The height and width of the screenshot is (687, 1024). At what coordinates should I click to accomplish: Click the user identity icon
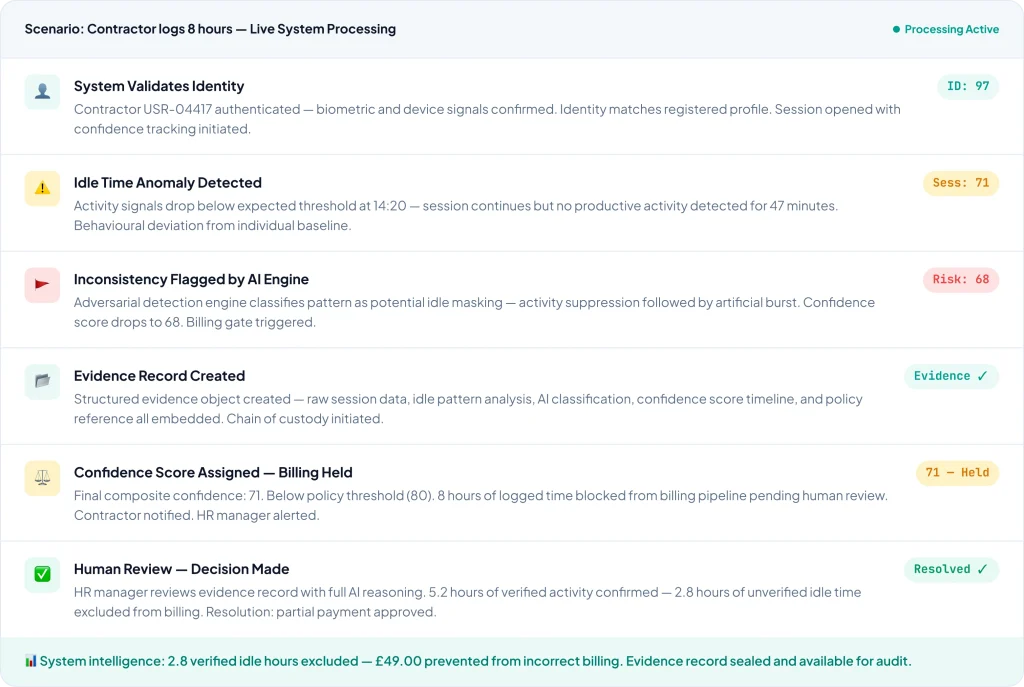42,92
